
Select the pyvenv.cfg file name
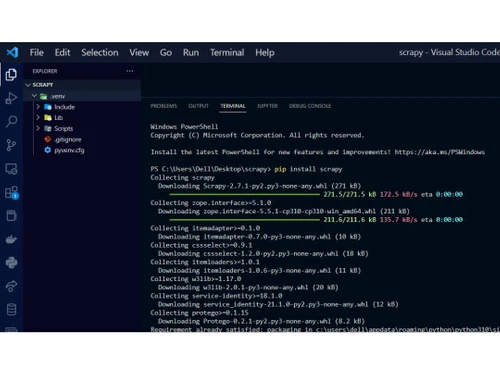(x=69, y=150)
